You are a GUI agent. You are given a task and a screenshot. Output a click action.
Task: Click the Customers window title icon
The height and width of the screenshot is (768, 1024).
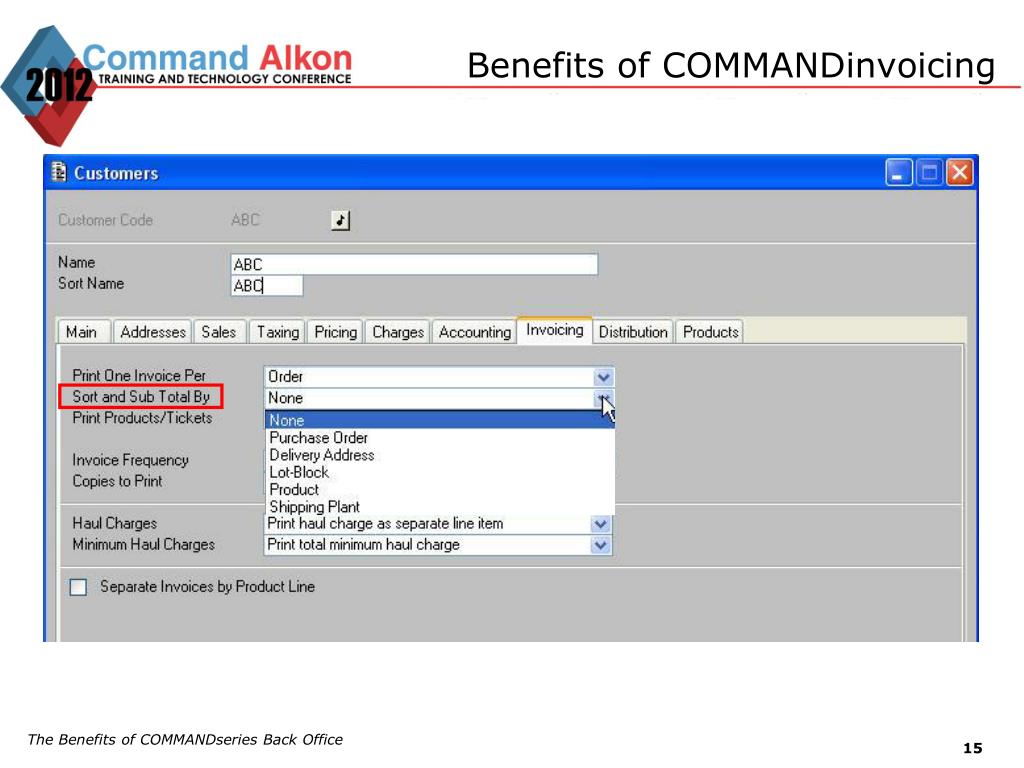[x=59, y=172]
